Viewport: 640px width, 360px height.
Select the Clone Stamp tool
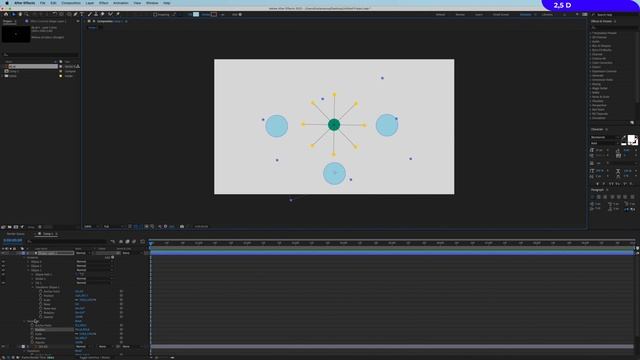96,14
